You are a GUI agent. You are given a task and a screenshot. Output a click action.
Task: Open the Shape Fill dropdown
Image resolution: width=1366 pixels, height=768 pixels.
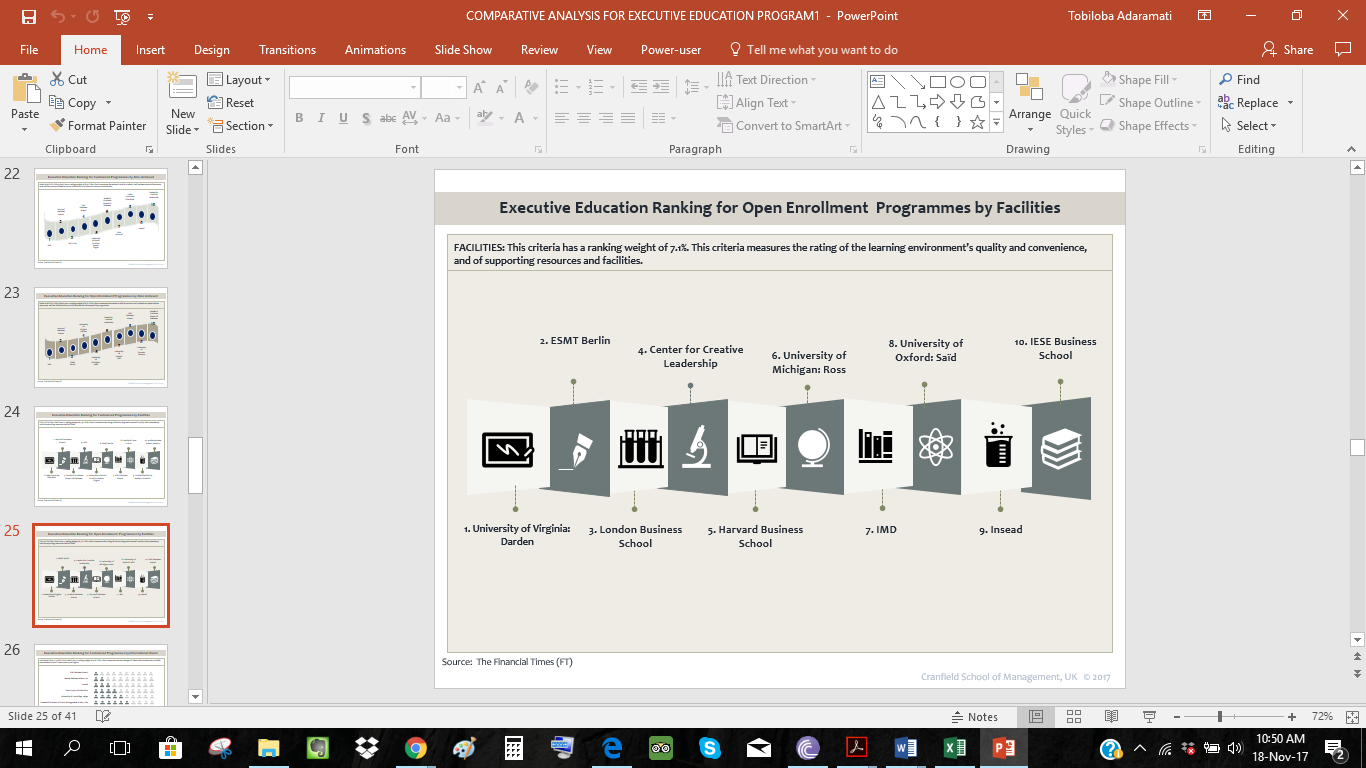coord(1139,80)
